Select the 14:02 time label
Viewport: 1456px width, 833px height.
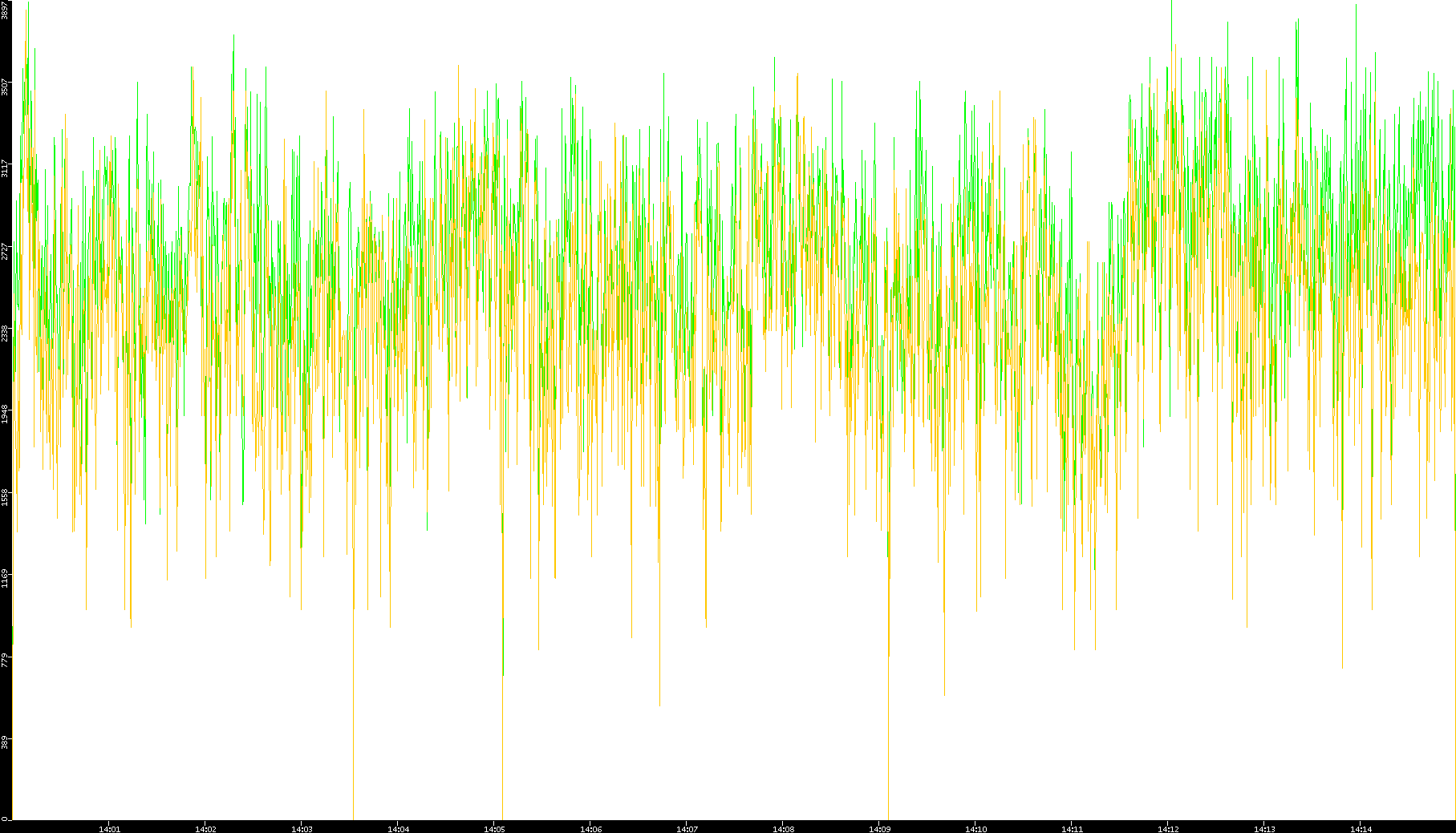point(206,829)
